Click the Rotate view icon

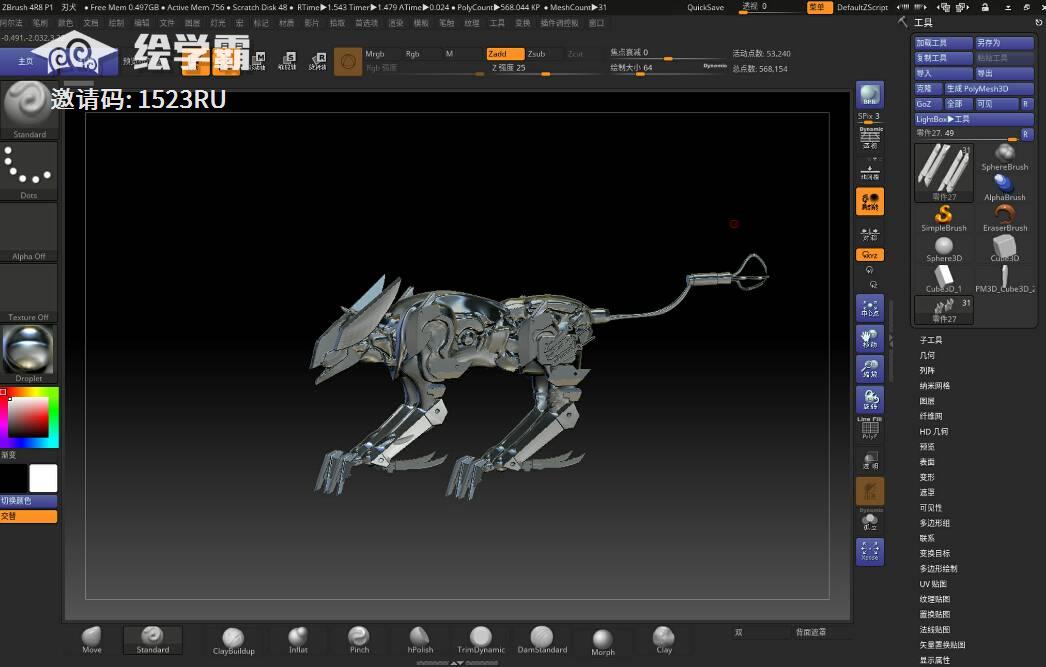click(x=870, y=400)
